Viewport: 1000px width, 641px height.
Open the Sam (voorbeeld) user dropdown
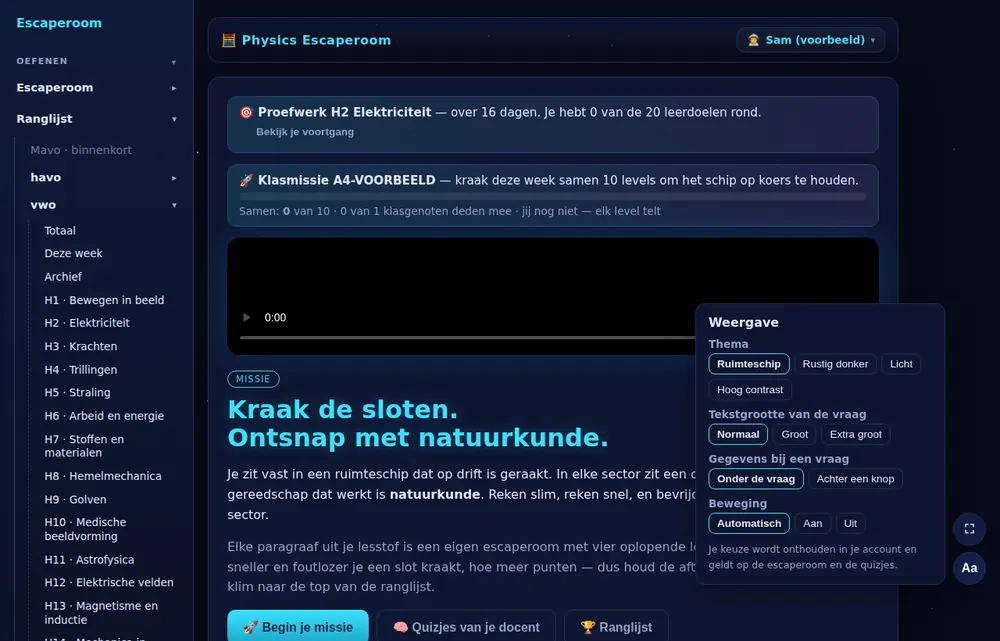tap(811, 40)
